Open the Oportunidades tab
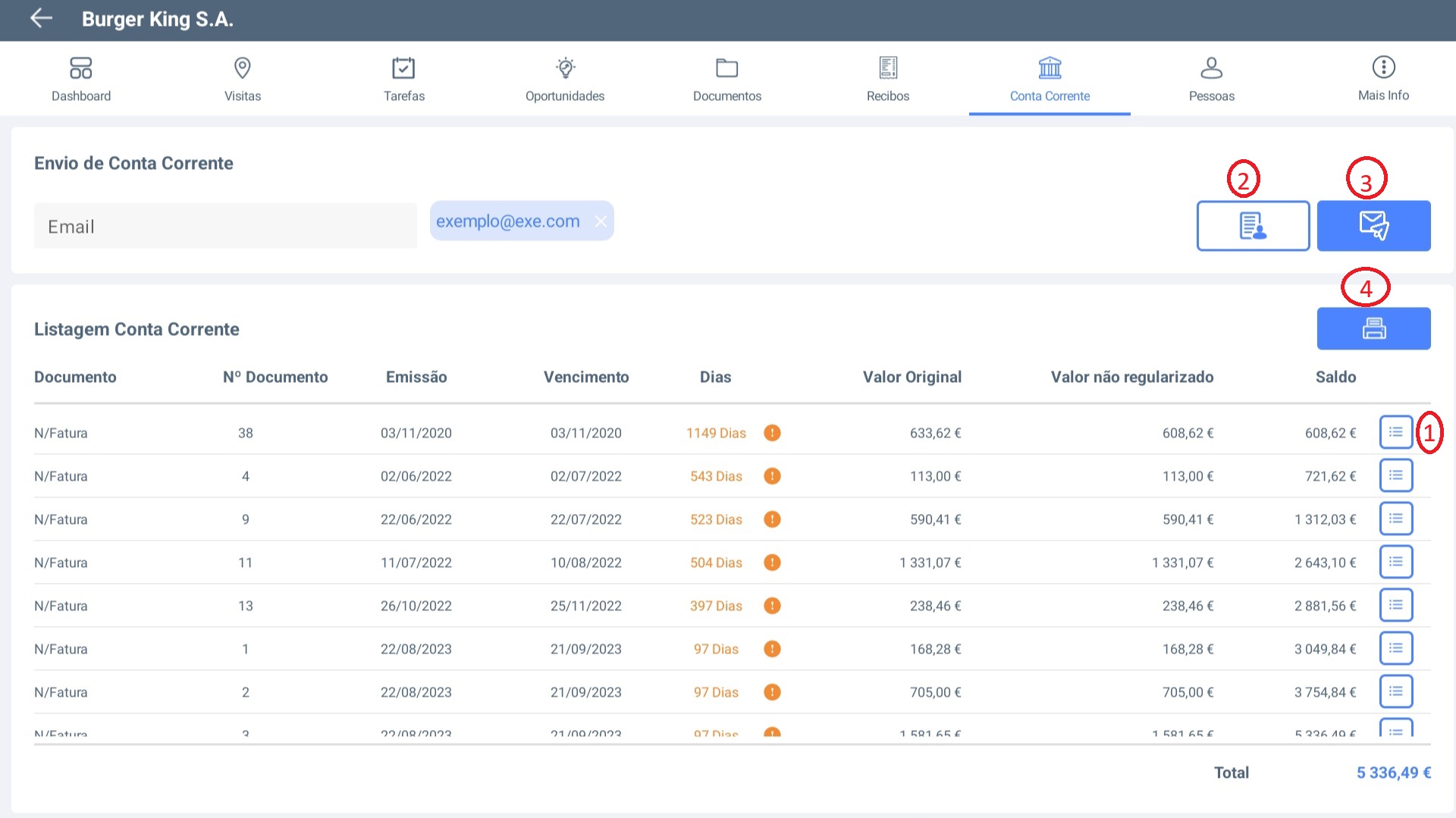 pos(565,79)
